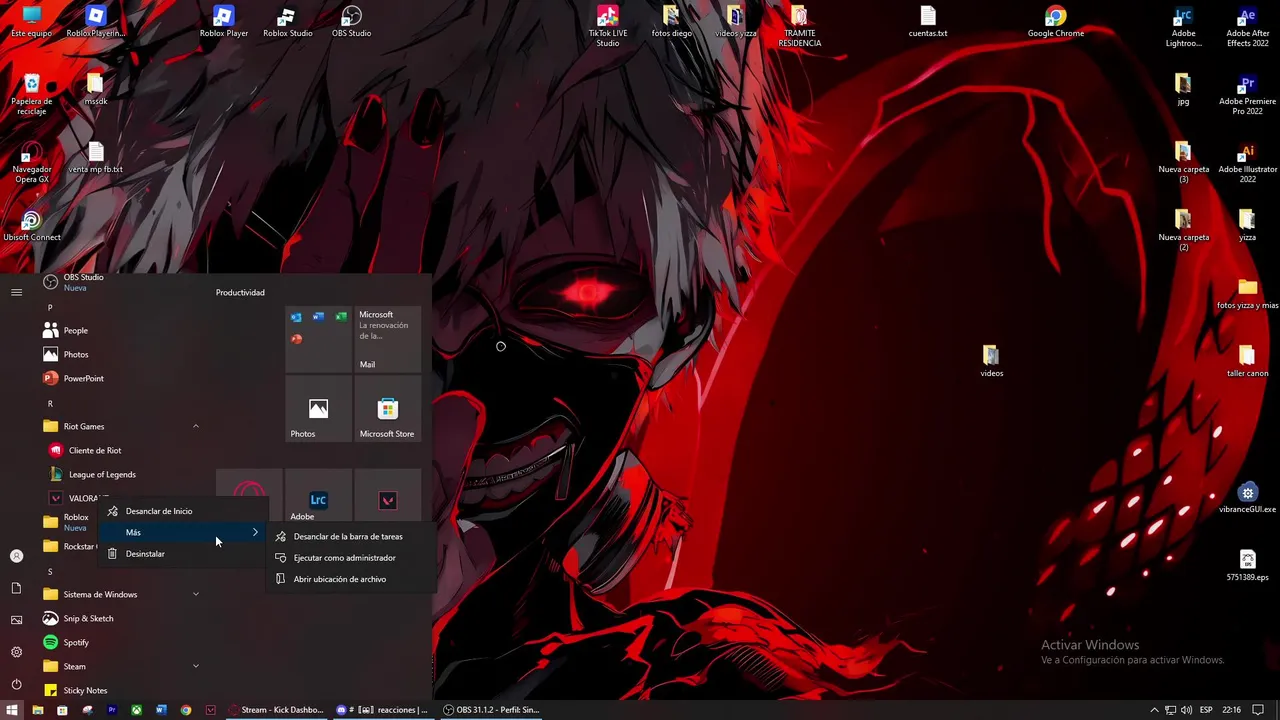
Task: Open Settings gear in Start sidebar
Action: (16, 653)
